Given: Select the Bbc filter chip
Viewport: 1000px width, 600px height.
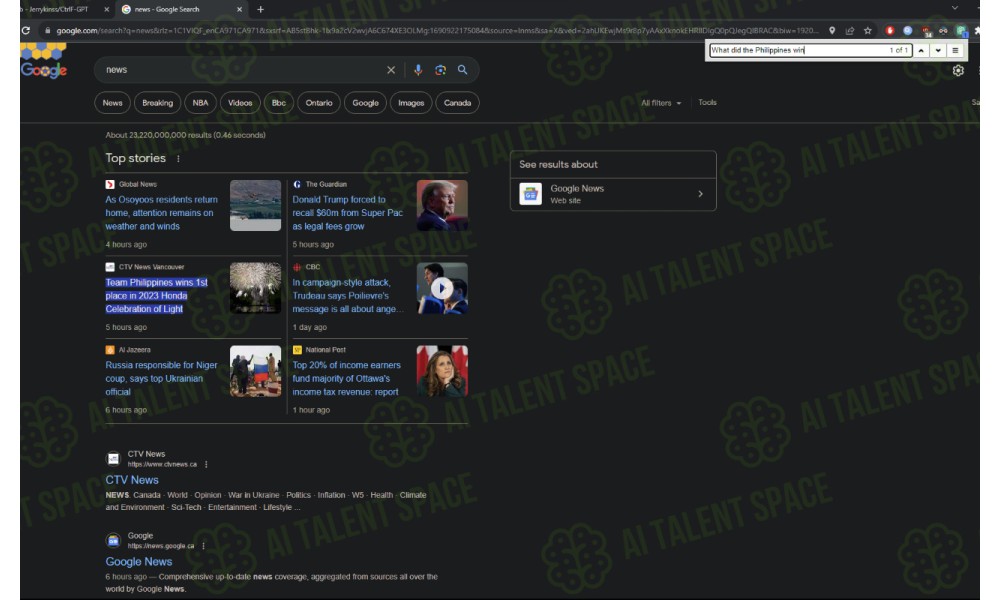Looking at the screenshot, I should [279, 103].
